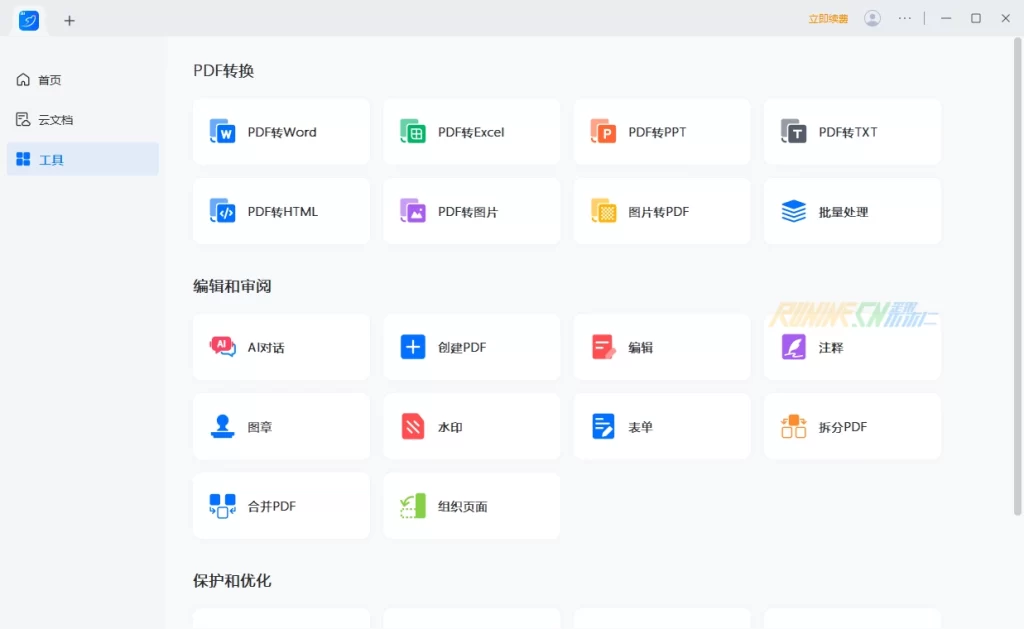This screenshot has height=629, width=1024.
Task: Go to 首页 in the sidebar
Action: [x=49, y=80]
